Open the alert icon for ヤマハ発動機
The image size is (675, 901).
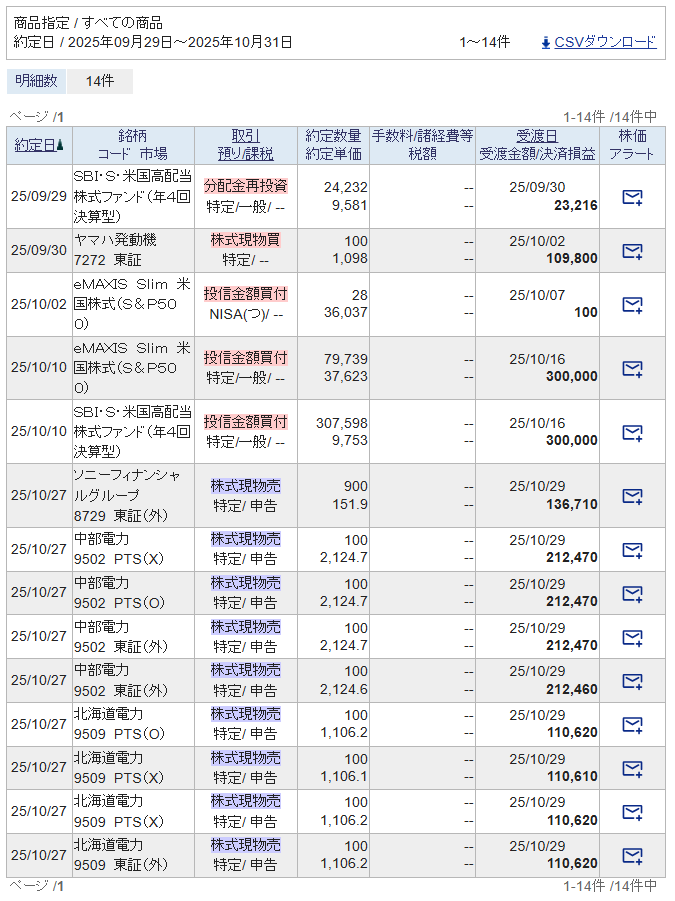632,250
